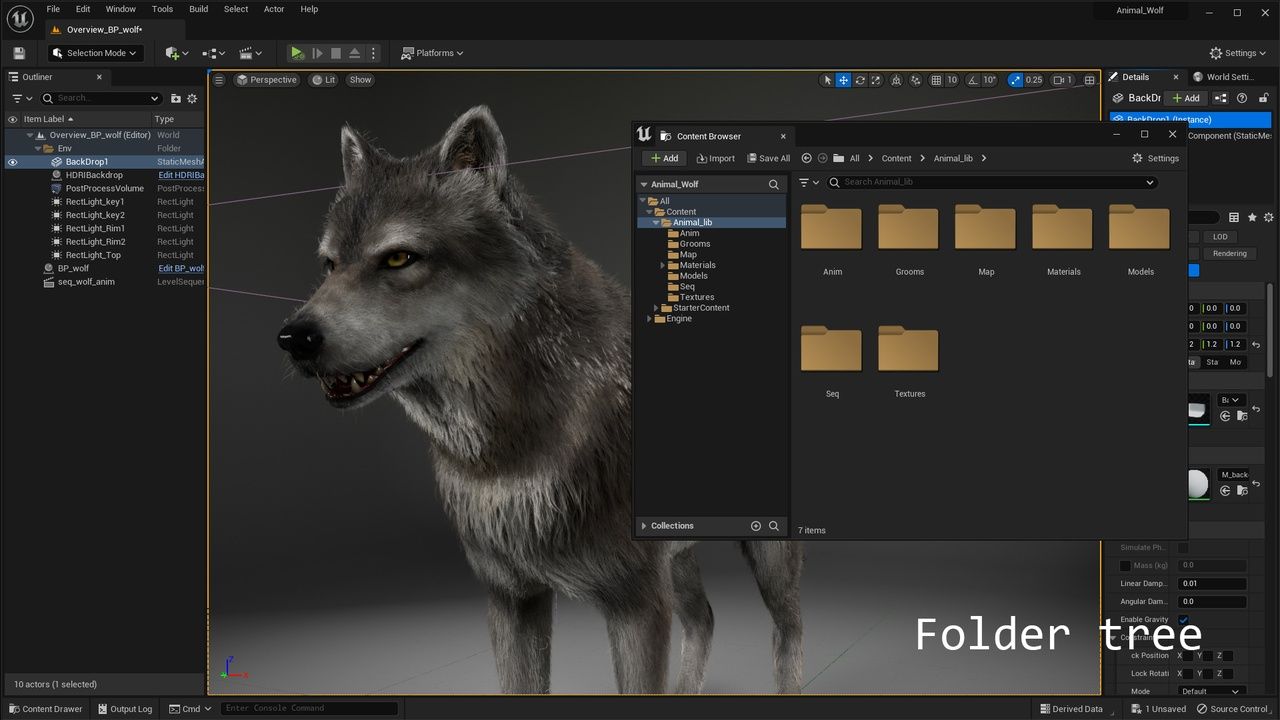Click Import button in Content Browser
This screenshot has width=1280, height=720.
click(x=716, y=158)
